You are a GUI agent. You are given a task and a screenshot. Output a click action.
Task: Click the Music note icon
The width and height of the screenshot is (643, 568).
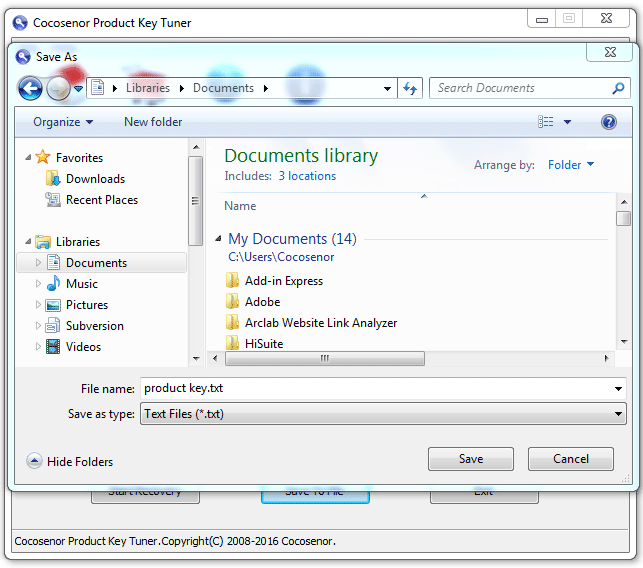[53, 283]
